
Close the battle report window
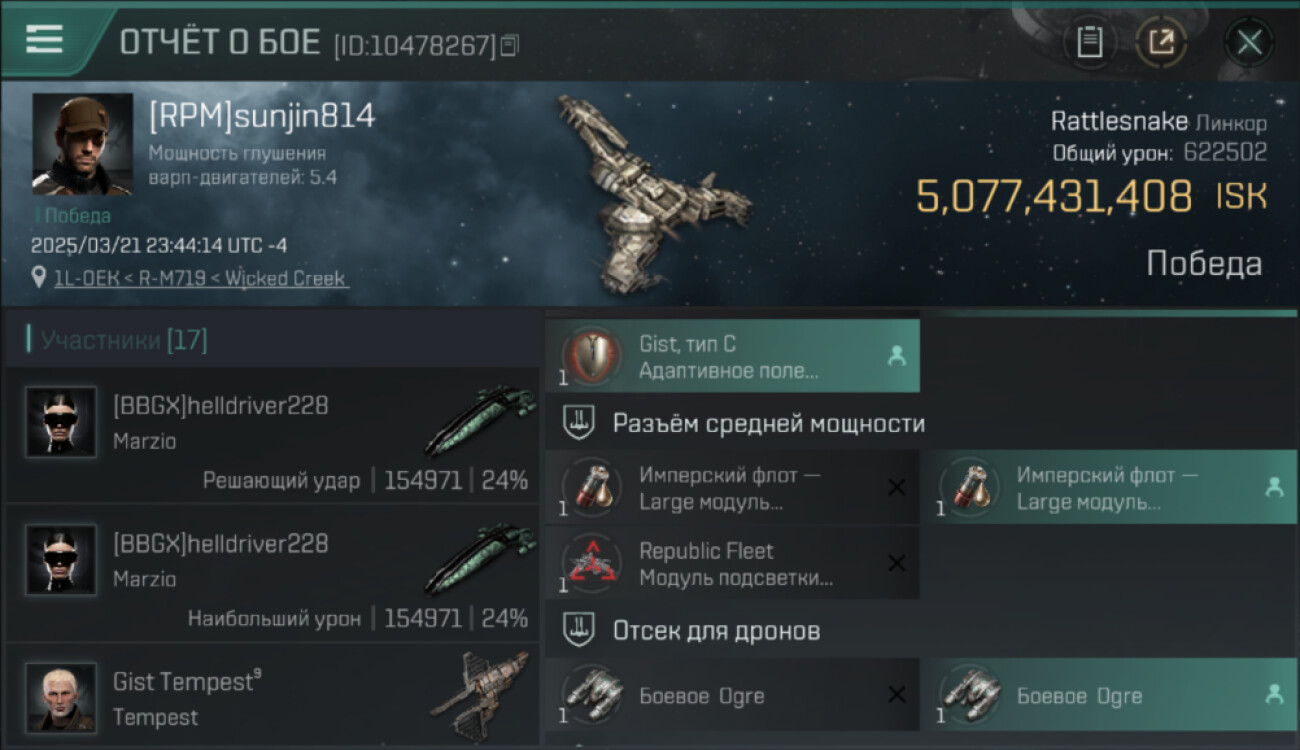click(x=1249, y=42)
